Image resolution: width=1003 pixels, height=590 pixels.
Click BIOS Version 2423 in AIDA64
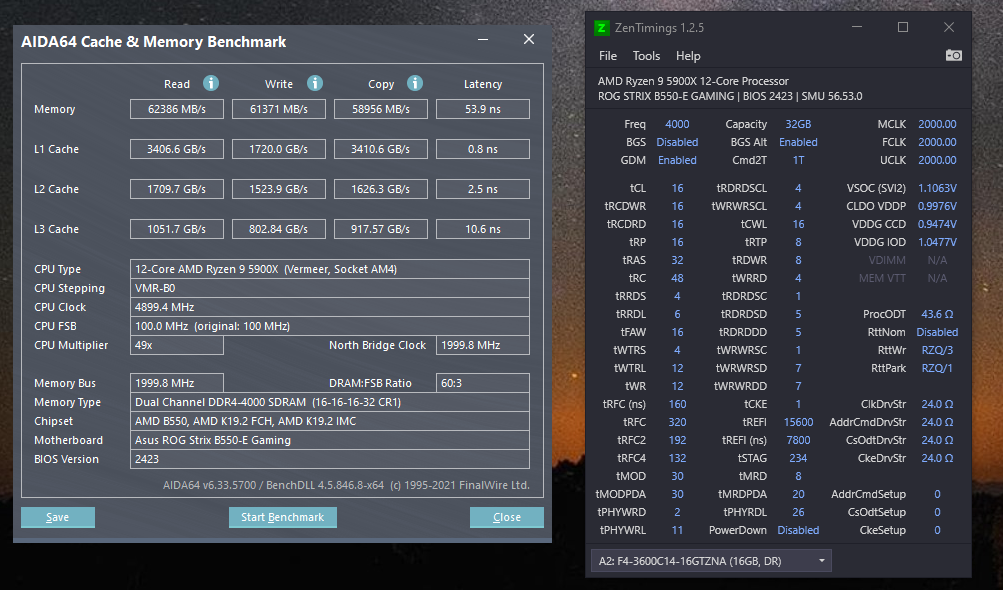[x=329, y=459]
